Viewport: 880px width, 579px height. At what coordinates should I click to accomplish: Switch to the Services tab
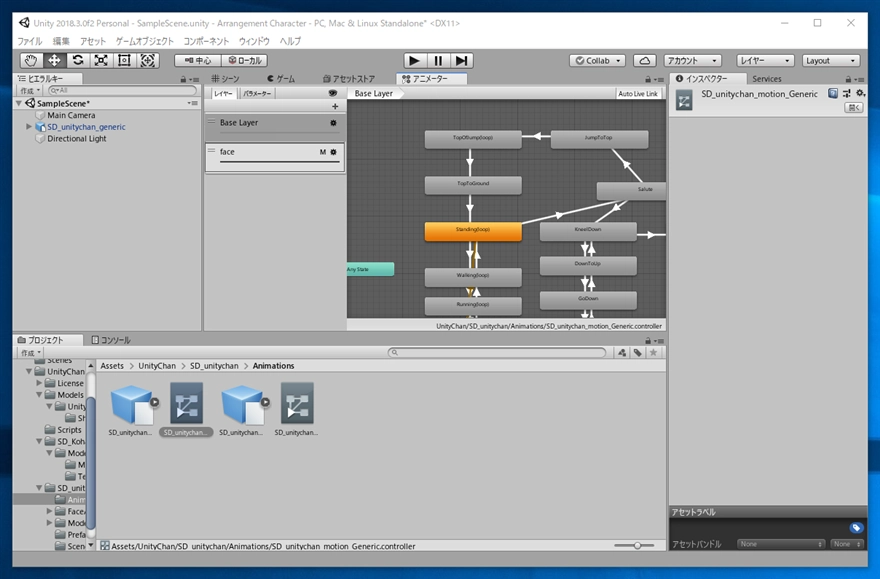(767, 79)
